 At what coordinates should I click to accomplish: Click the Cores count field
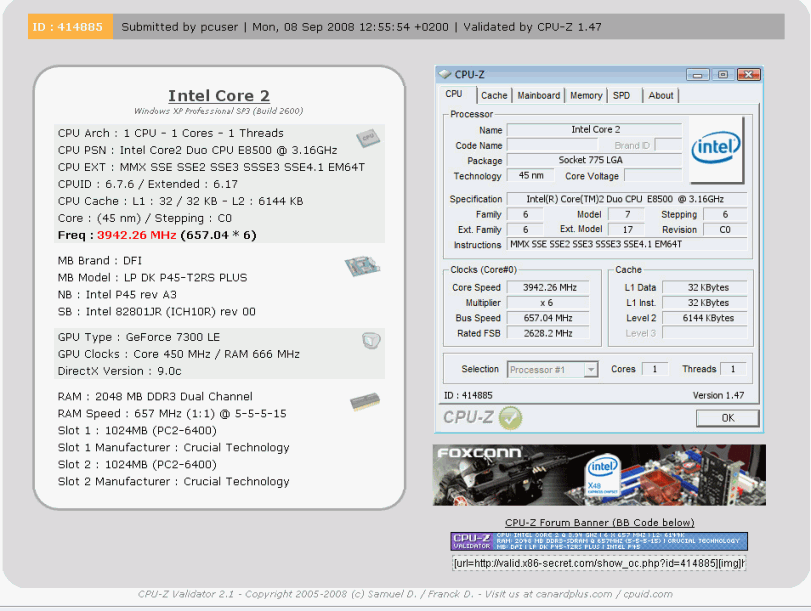click(654, 369)
